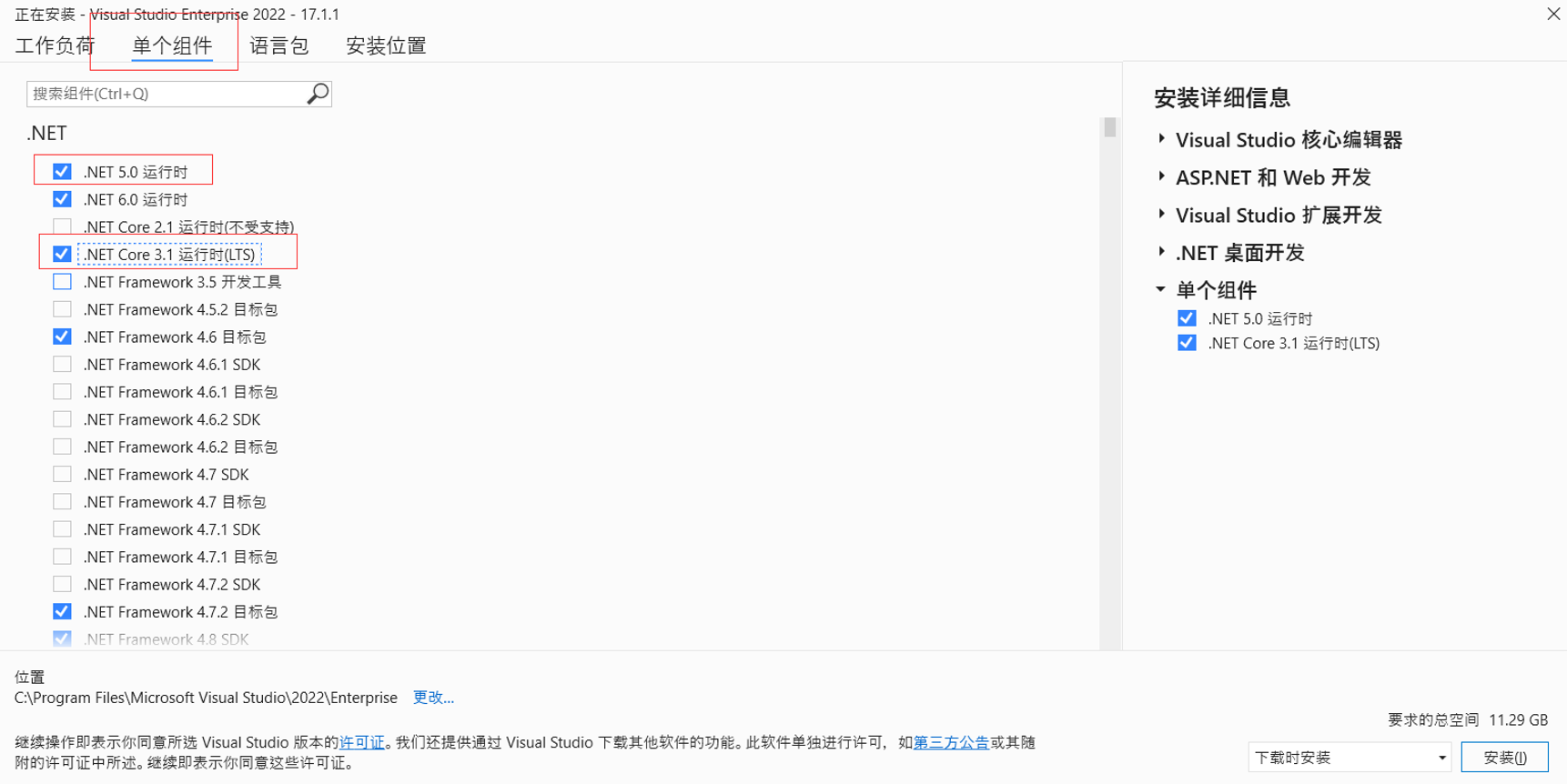Open the 许可证 link
Image resolution: width=1567 pixels, height=784 pixels.
tap(361, 742)
